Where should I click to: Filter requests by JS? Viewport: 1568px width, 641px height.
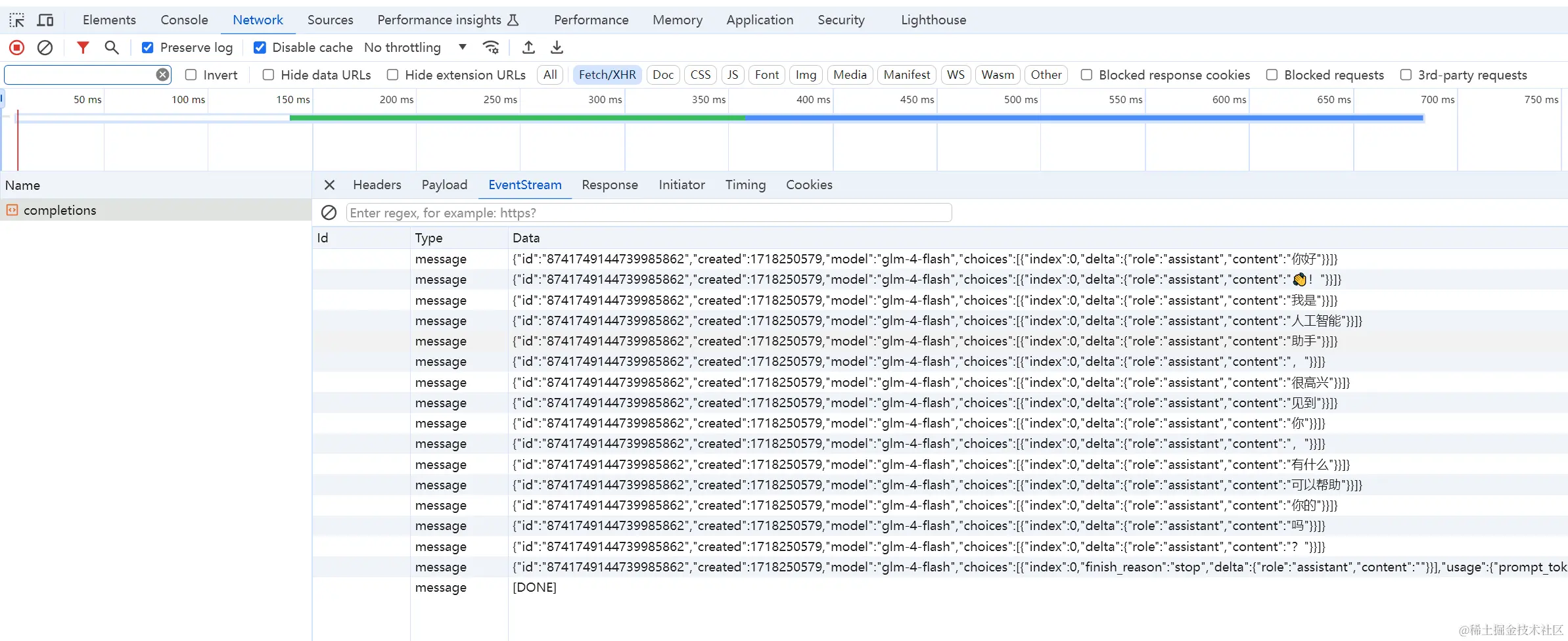click(732, 75)
